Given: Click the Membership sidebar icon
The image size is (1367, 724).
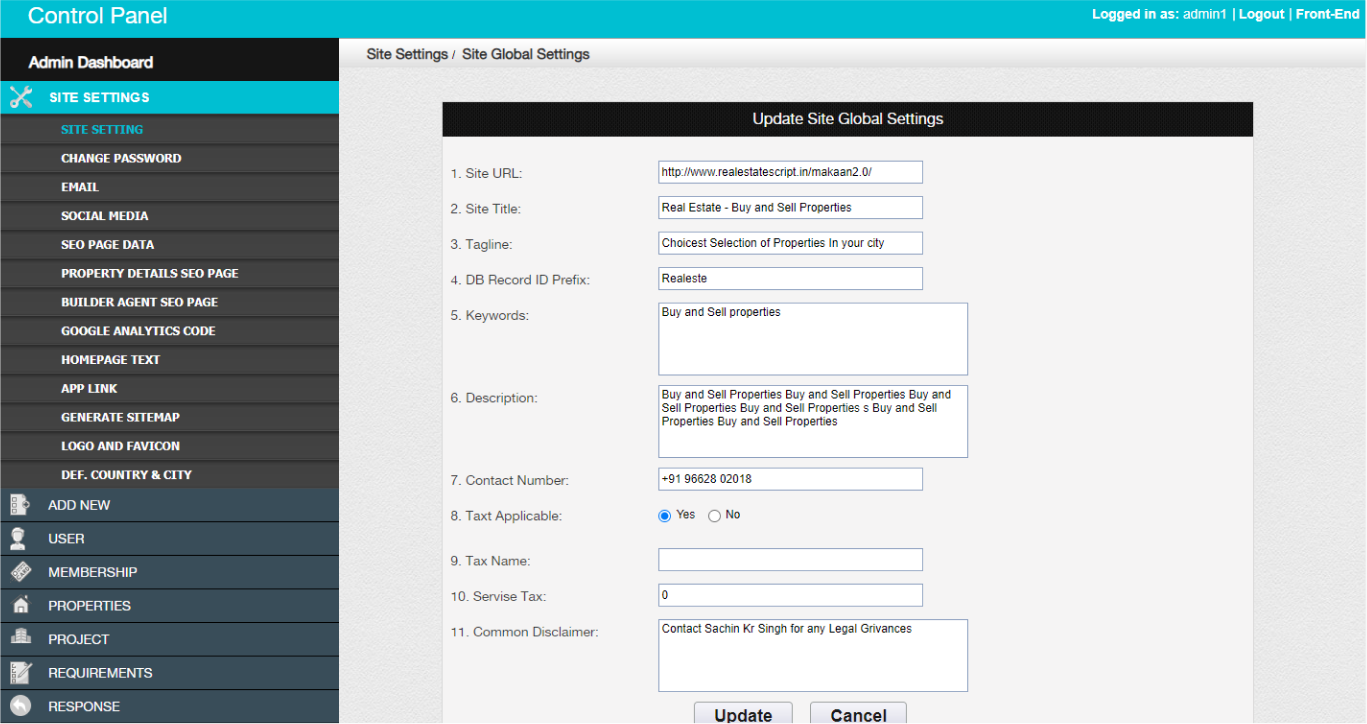Looking at the screenshot, I should click(x=20, y=572).
